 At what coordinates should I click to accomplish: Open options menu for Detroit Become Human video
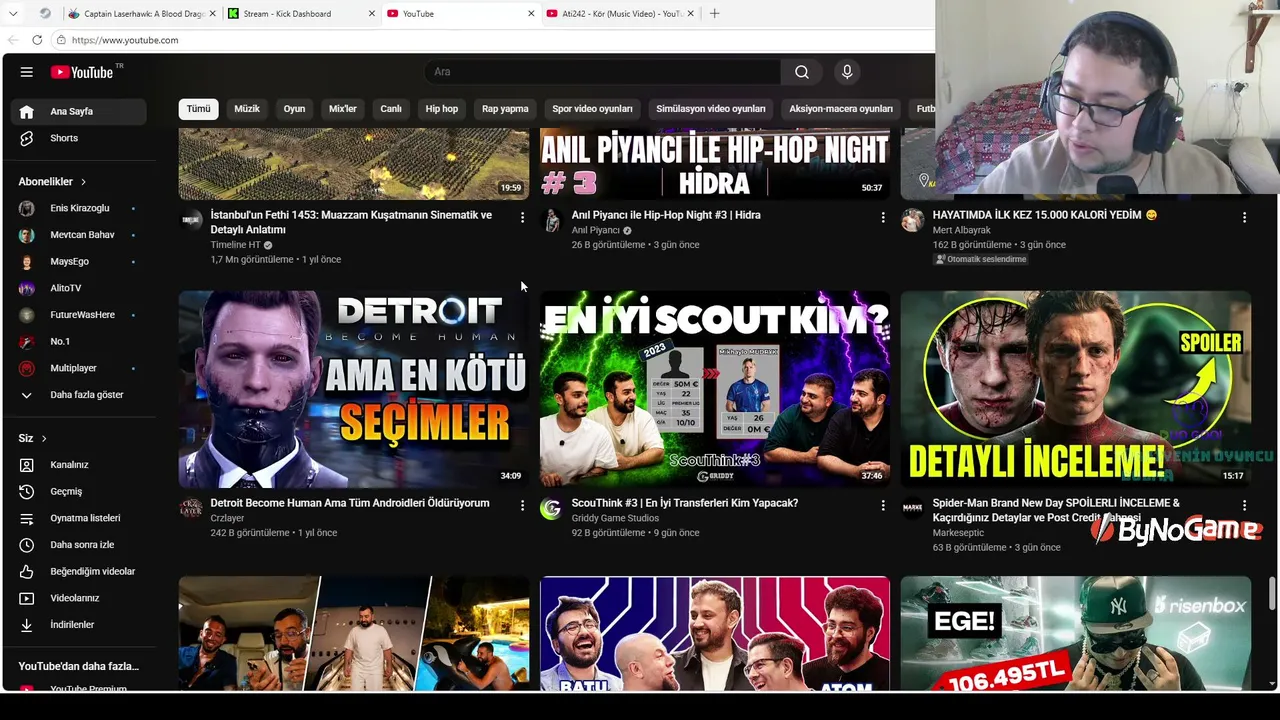(x=522, y=506)
